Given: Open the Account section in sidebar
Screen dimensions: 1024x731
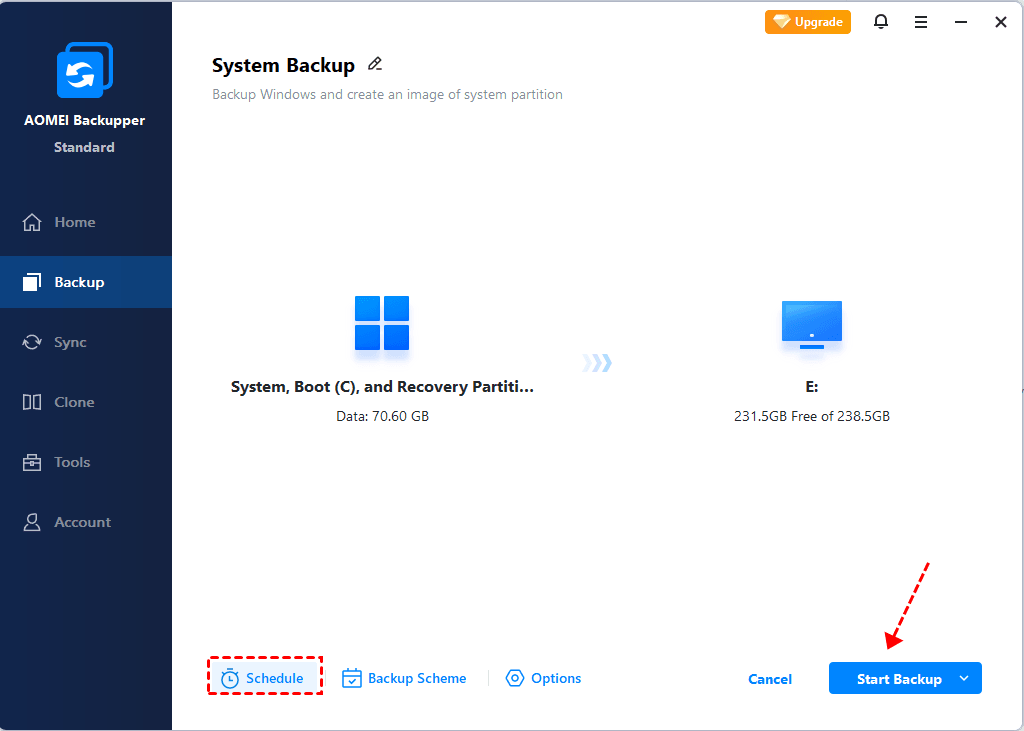Looking at the screenshot, I should [x=80, y=521].
